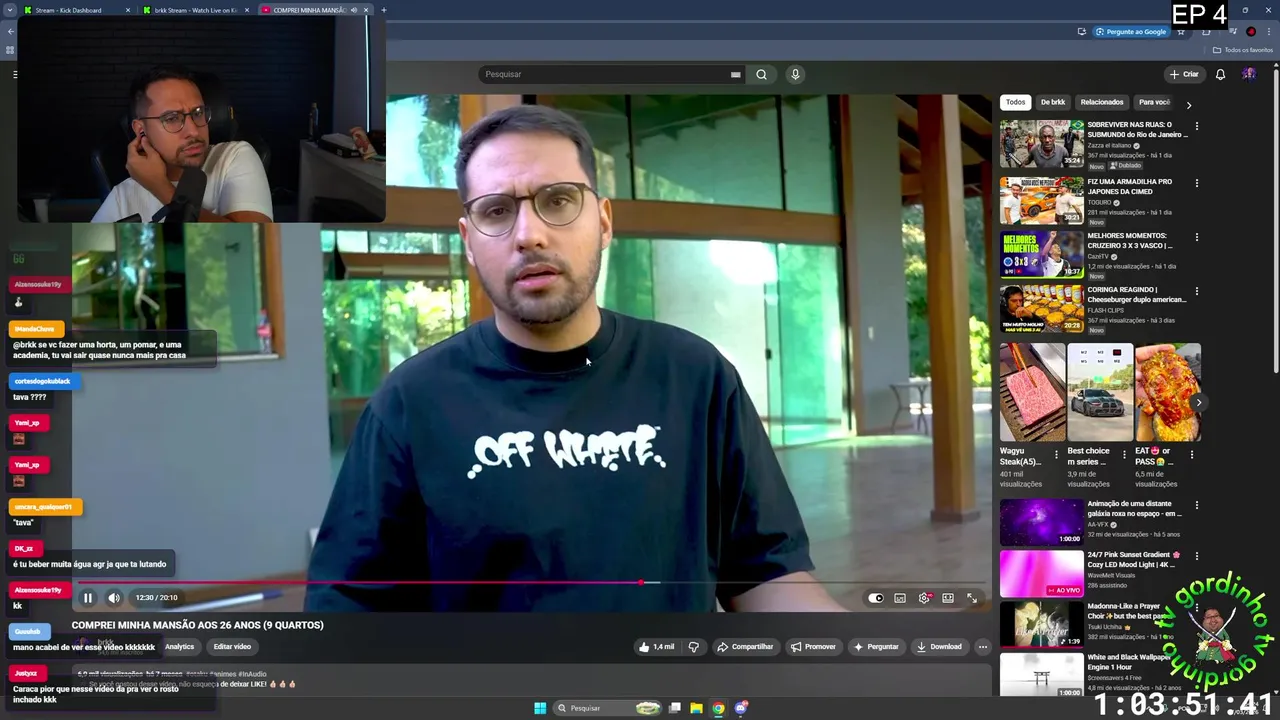
Task: Enter fullscreen mode on the video
Action: (972, 598)
